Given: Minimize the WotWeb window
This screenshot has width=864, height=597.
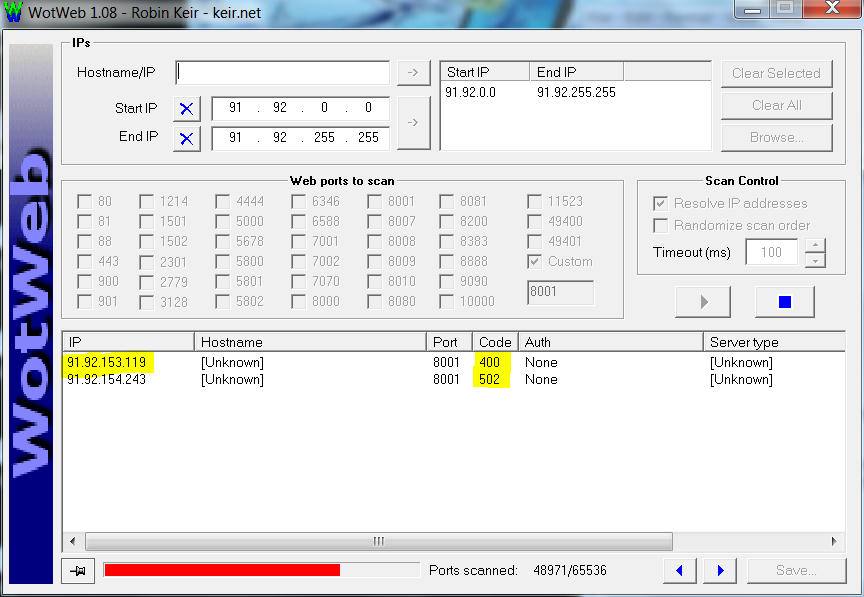Looking at the screenshot, I should 753,9.
